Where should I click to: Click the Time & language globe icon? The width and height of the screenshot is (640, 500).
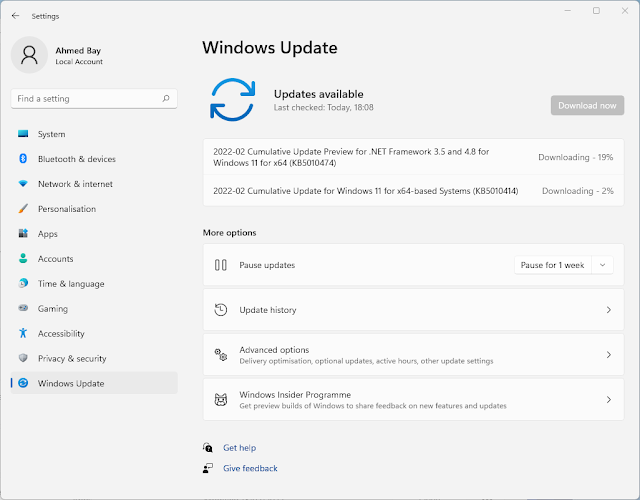click(x=23, y=283)
